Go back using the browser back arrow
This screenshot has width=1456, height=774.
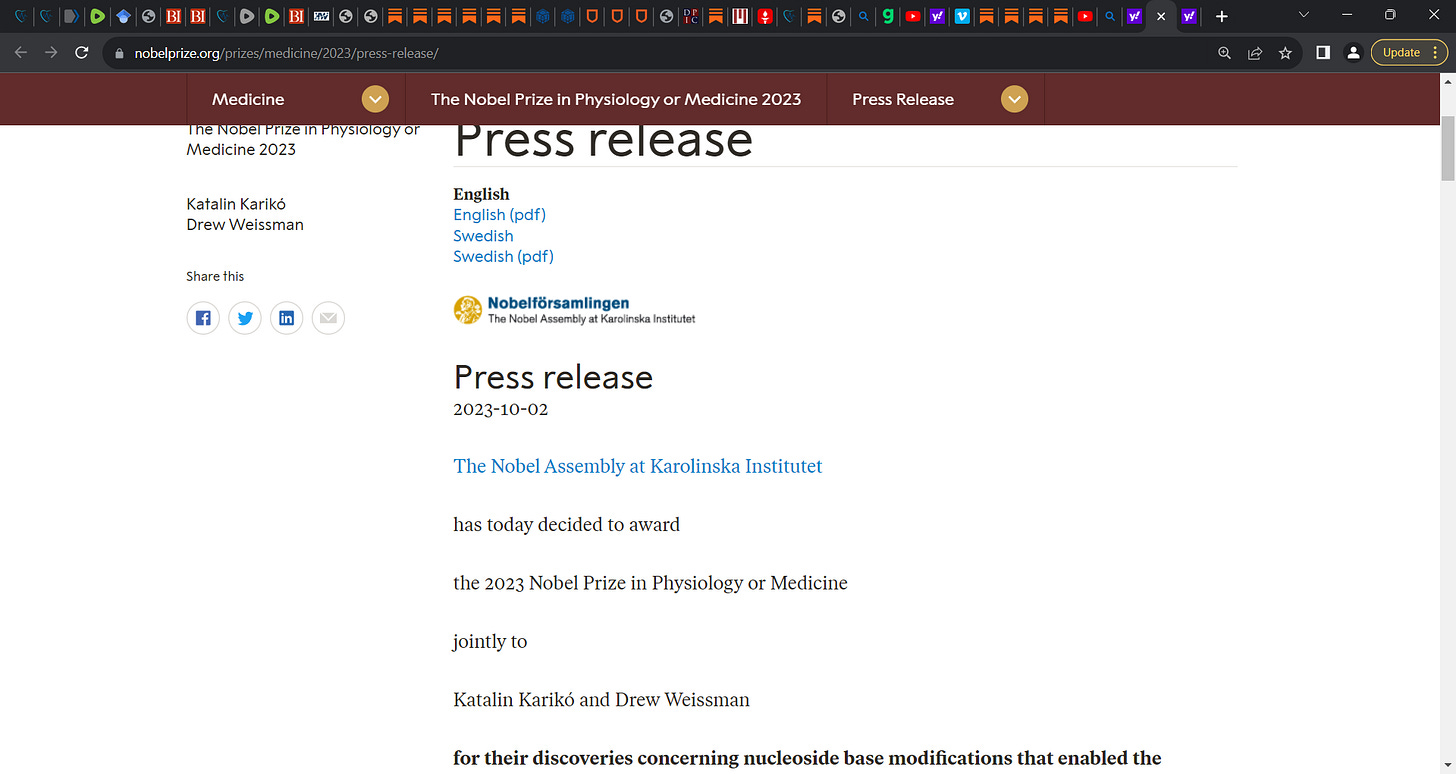(x=21, y=53)
